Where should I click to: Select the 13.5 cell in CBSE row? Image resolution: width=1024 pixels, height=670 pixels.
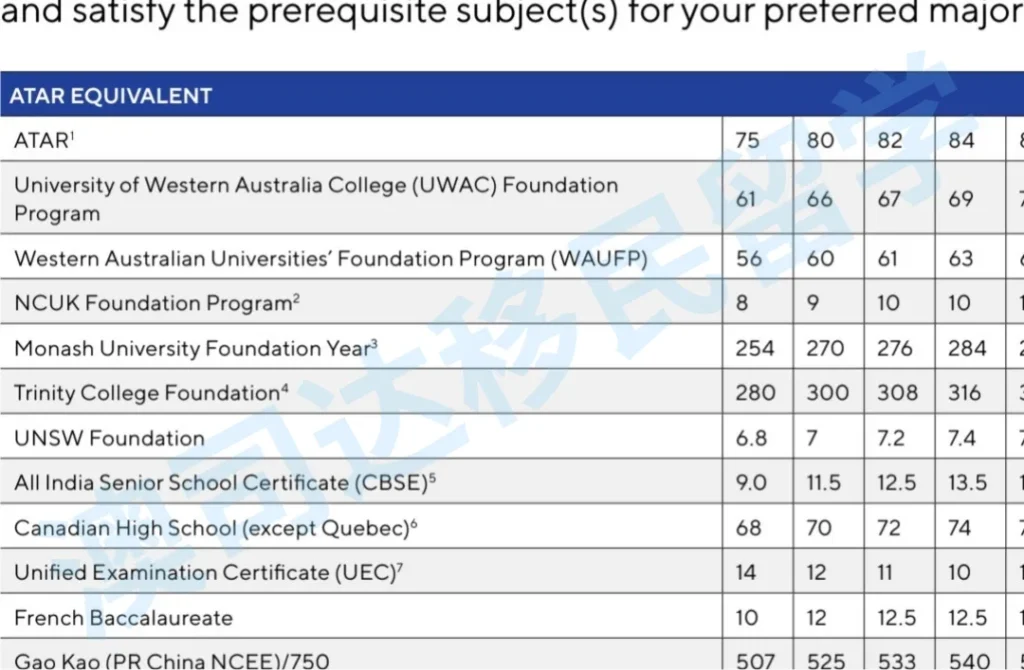[967, 483]
